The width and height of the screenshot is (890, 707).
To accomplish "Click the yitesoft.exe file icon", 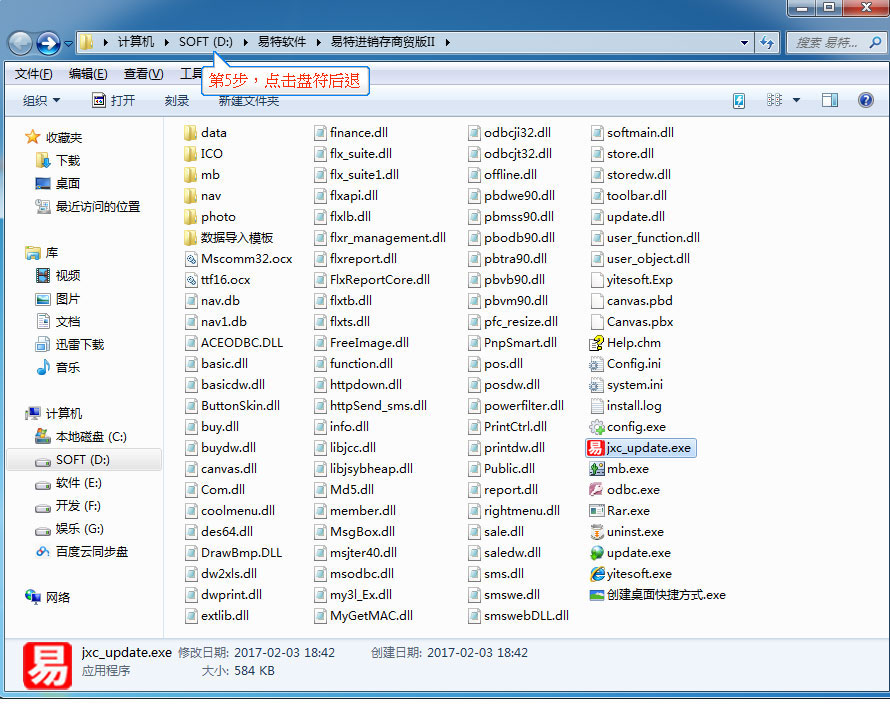I will click(x=597, y=574).
